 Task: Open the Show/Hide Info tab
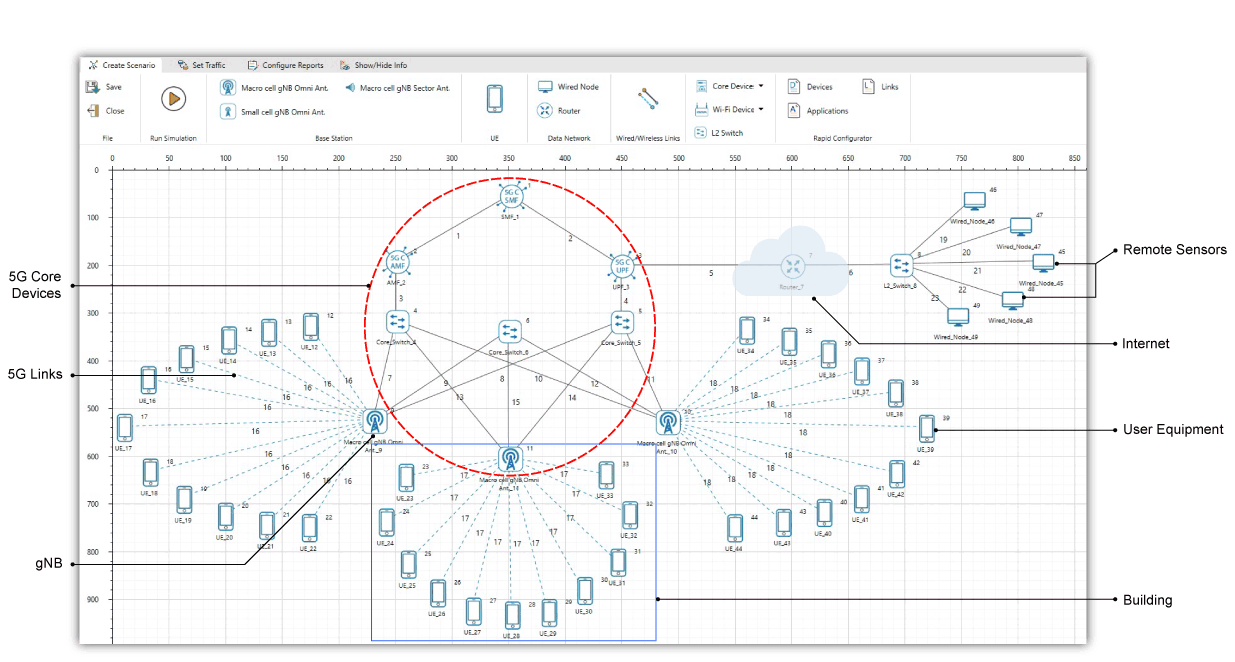(373, 65)
